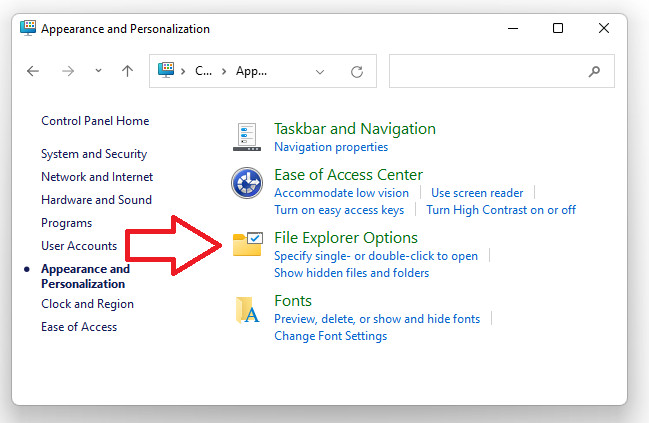
Task: Expand the chevron after the address bar icon
Action: click(183, 72)
